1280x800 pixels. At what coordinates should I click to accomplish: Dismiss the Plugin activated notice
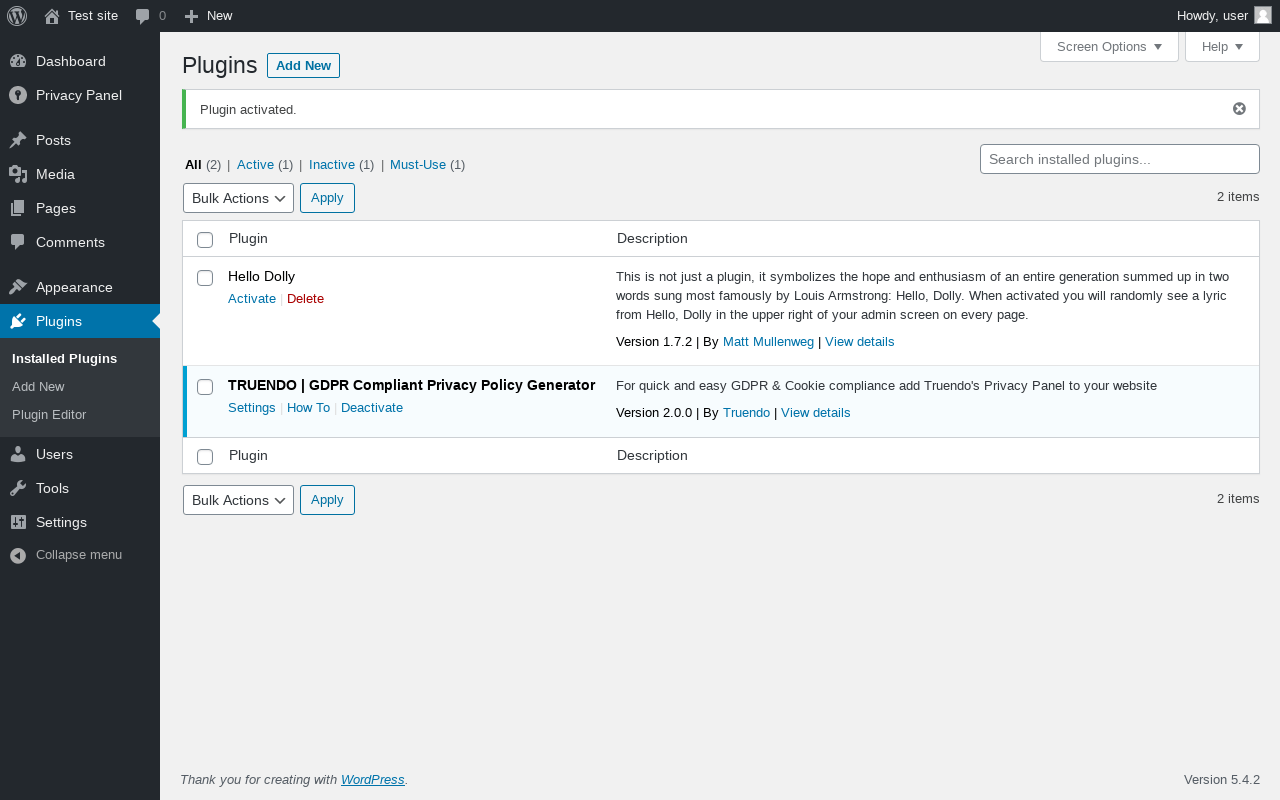click(x=1239, y=109)
